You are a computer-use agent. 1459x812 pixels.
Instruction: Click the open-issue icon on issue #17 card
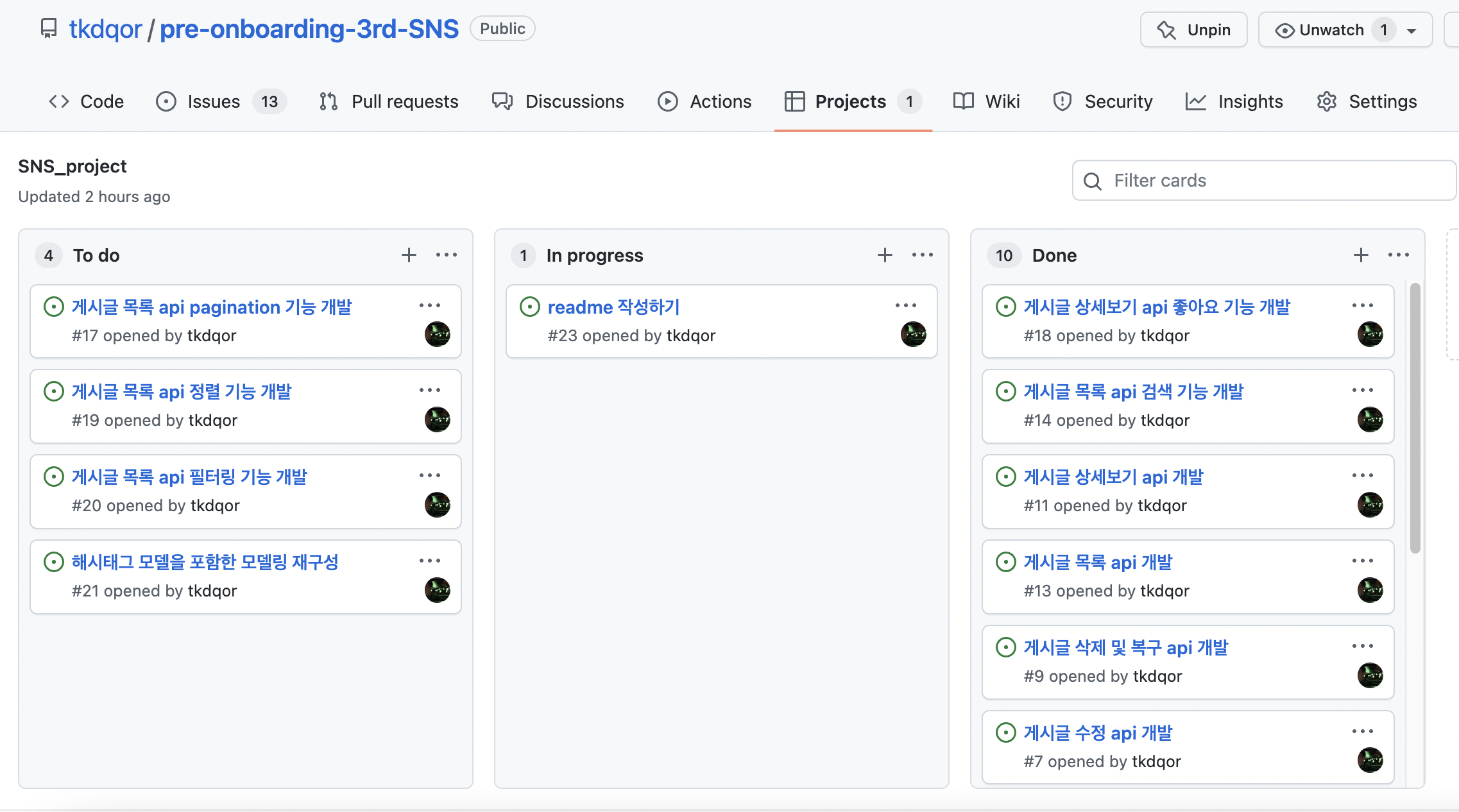[54, 307]
